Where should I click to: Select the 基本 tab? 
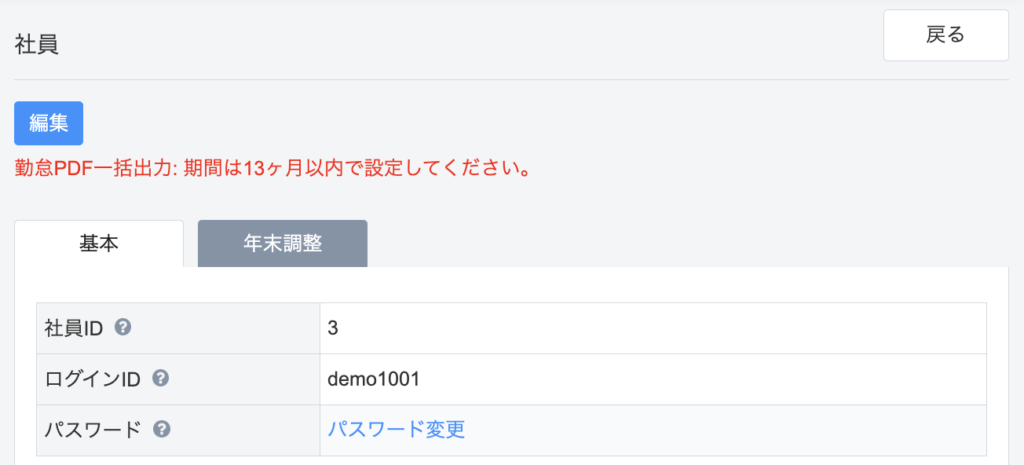pyautogui.click(x=99, y=243)
